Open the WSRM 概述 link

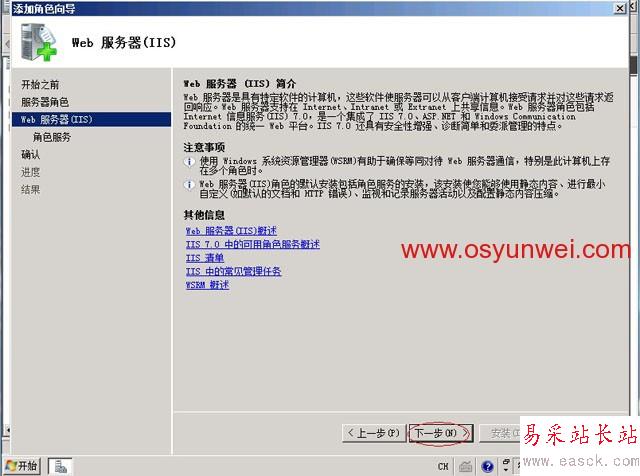click(207, 285)
